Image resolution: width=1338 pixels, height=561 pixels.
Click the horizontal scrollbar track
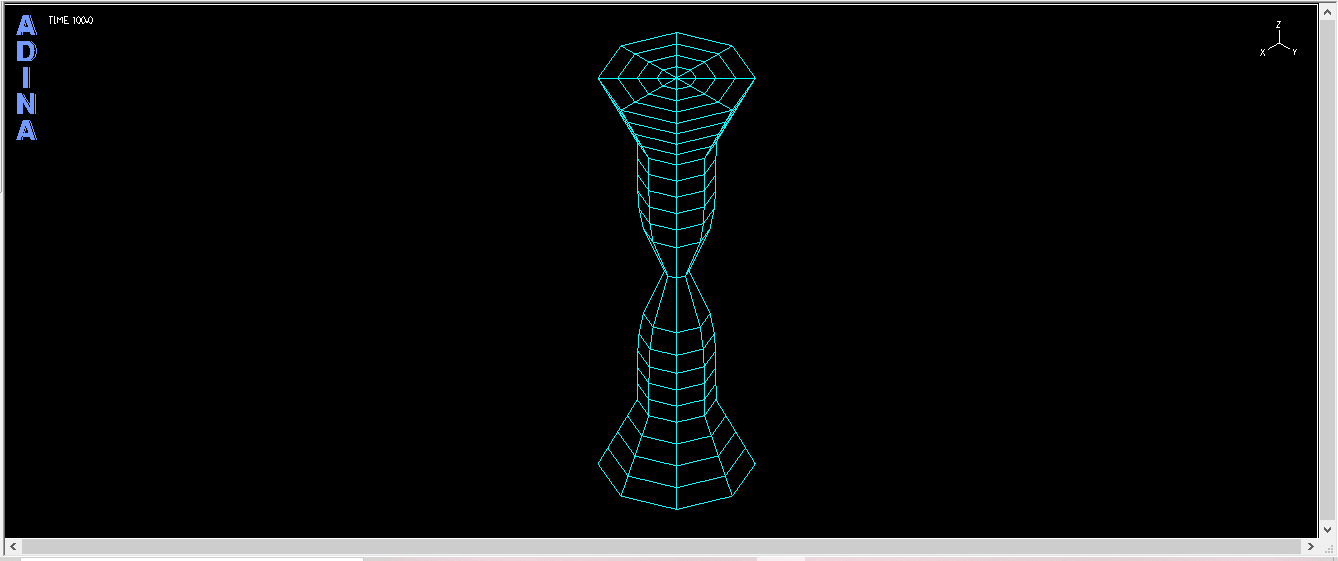(662, 547)
